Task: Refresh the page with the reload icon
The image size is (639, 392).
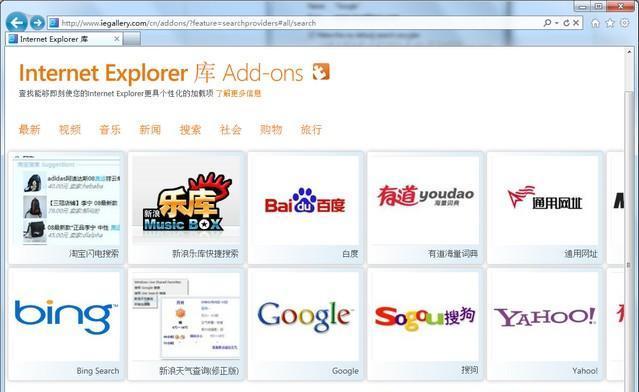Action: (x=566, y=23)
